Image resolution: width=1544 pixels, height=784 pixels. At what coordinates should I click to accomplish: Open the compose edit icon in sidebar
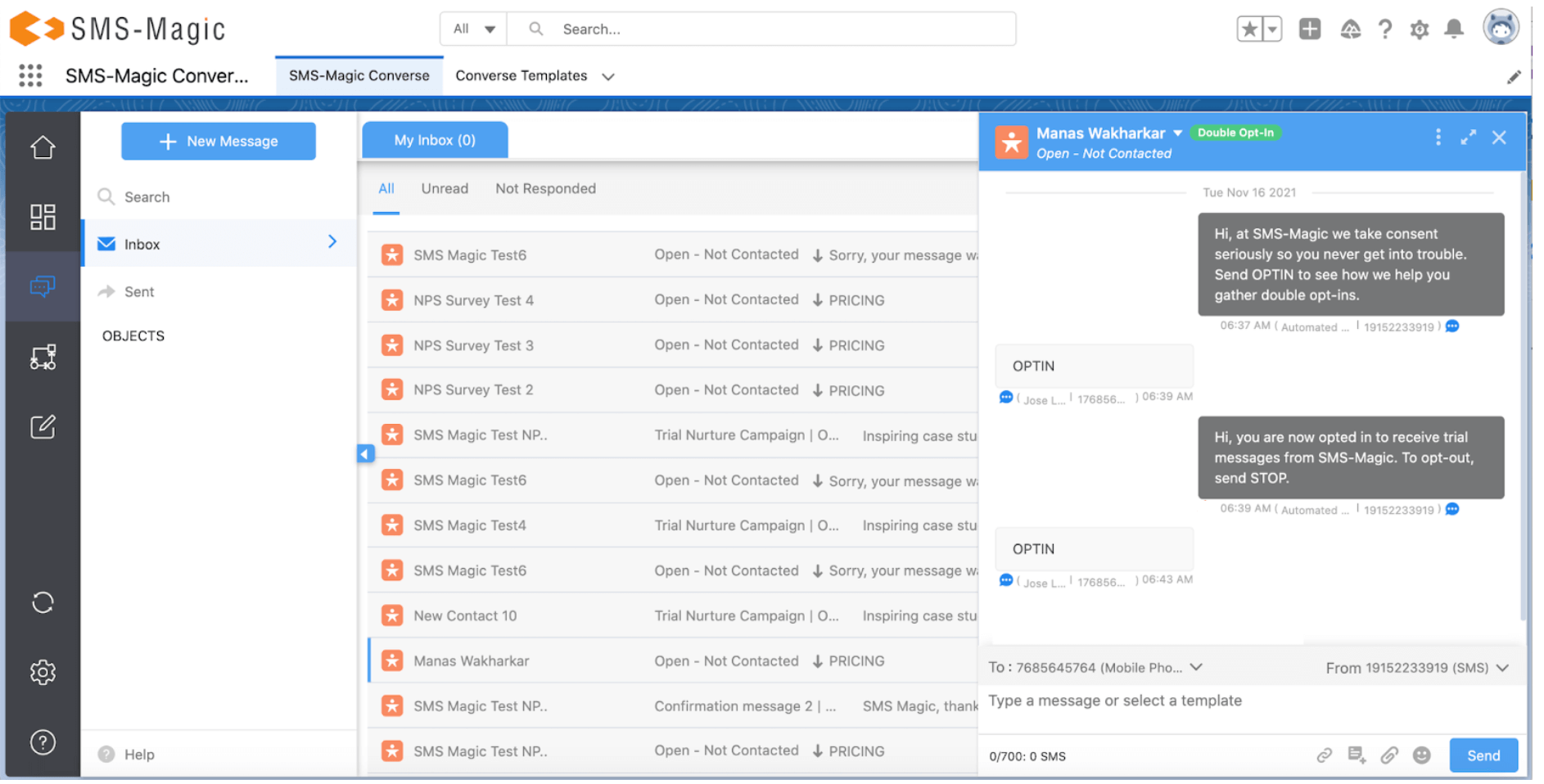coord(43,426)
